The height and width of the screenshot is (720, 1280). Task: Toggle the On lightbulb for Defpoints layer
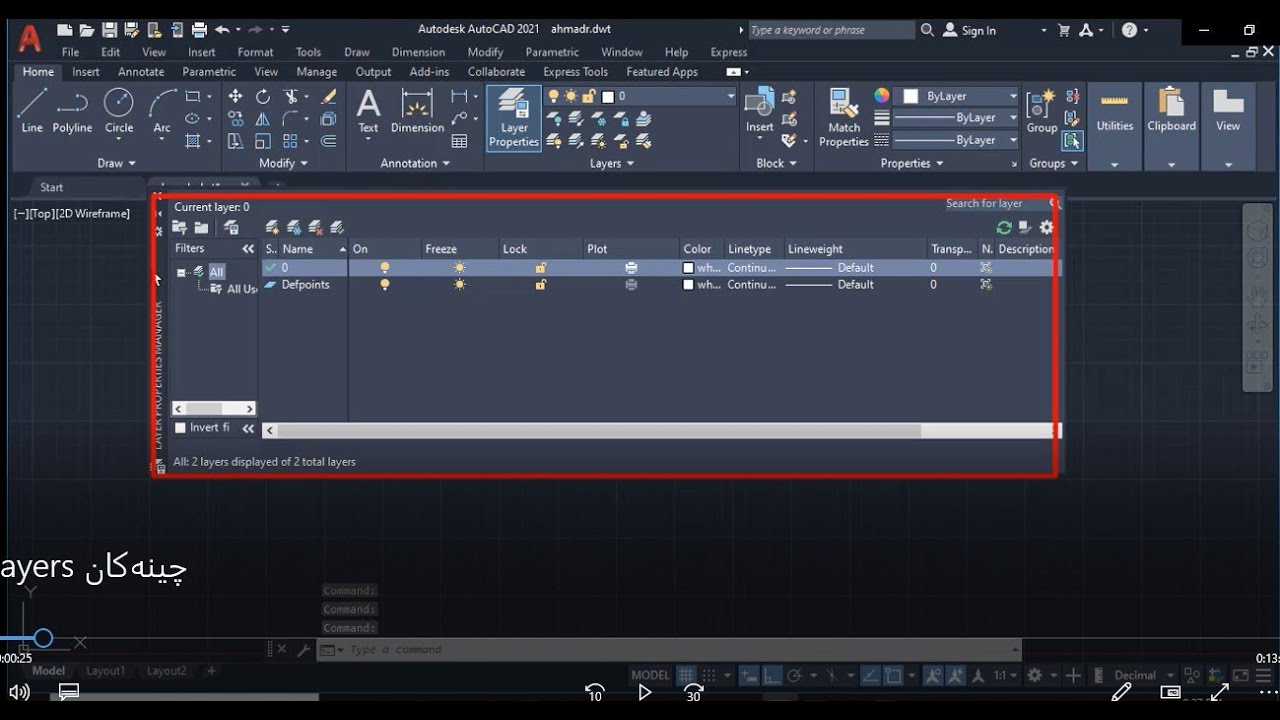coord(385,285)
